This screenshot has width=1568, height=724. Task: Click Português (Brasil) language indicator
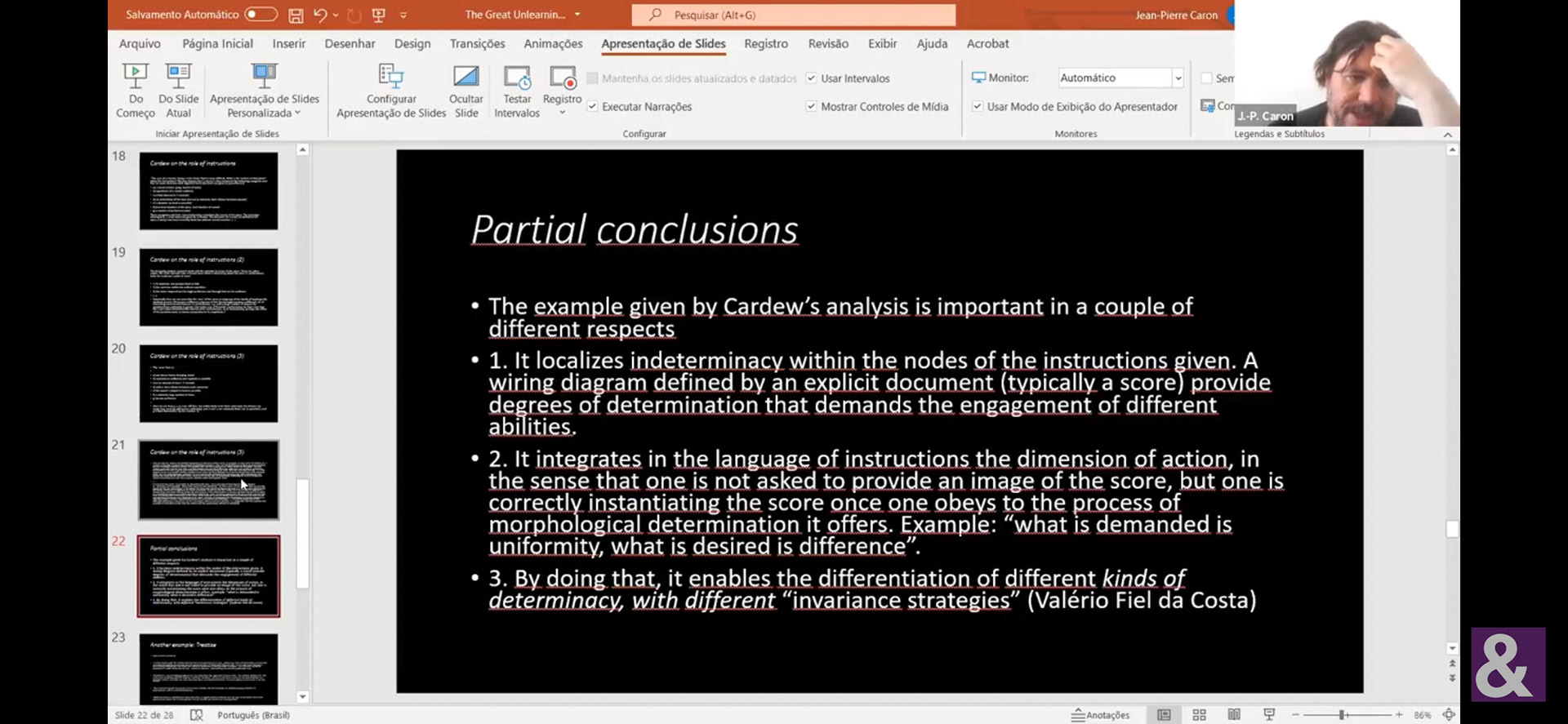253,715
